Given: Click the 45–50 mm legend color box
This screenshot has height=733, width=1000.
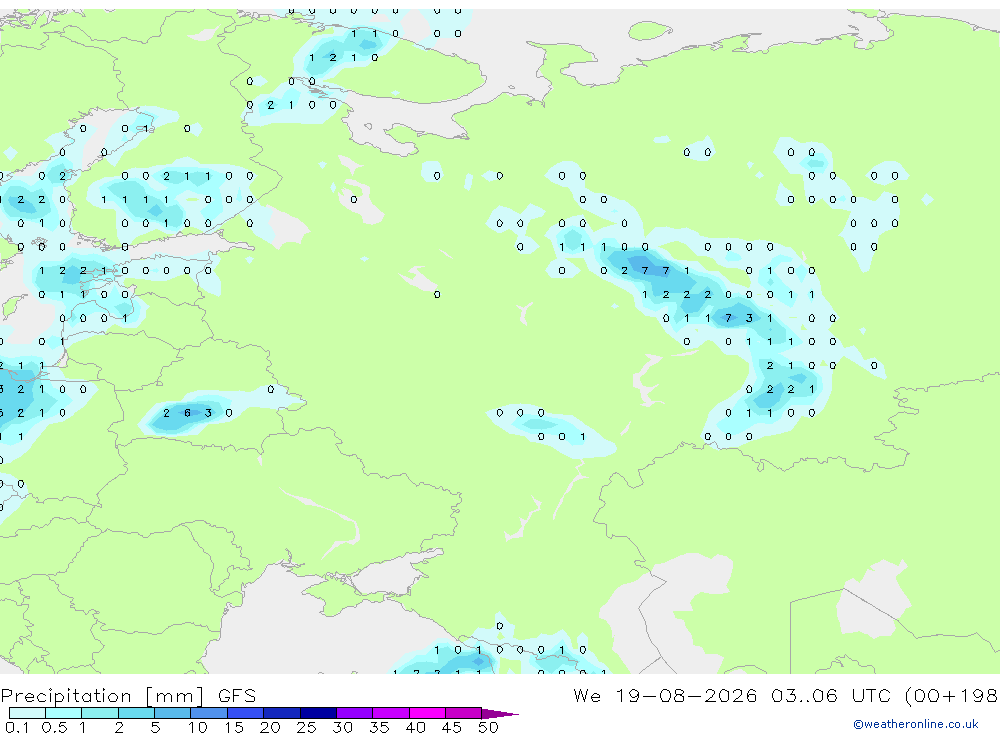Looking at the screenshot, I should tap(464, 713).
